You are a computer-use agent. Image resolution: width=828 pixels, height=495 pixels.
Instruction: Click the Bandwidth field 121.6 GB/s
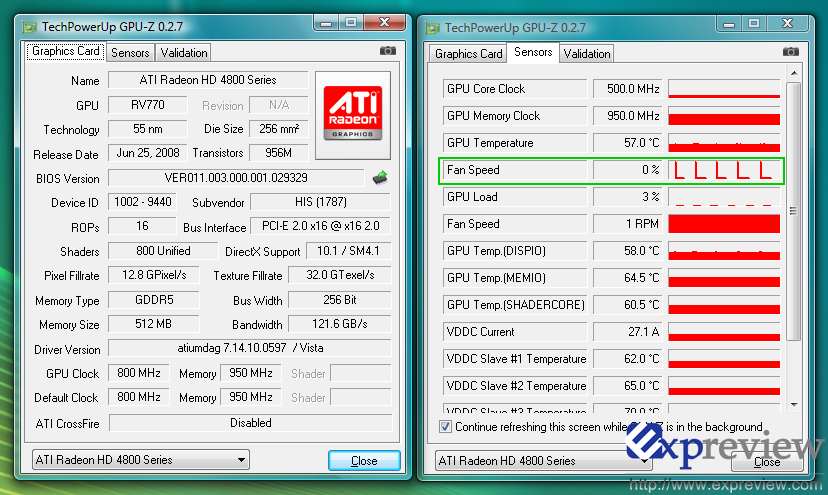[x=340, y=324]
